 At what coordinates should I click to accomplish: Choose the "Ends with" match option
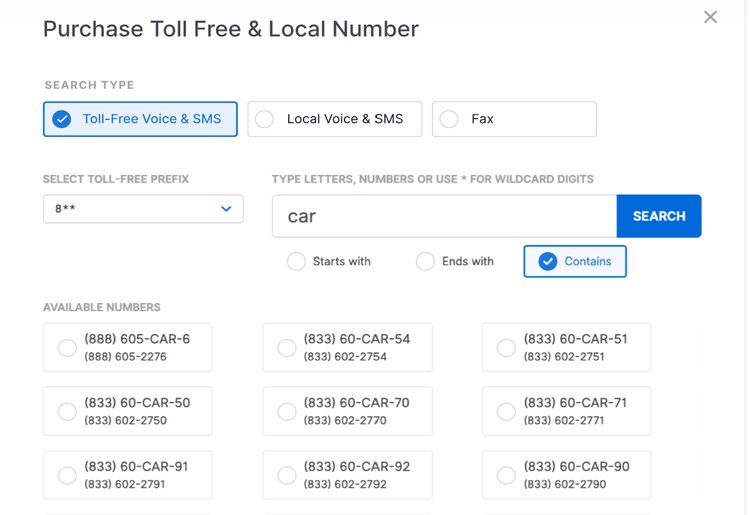tap(425, 261)
